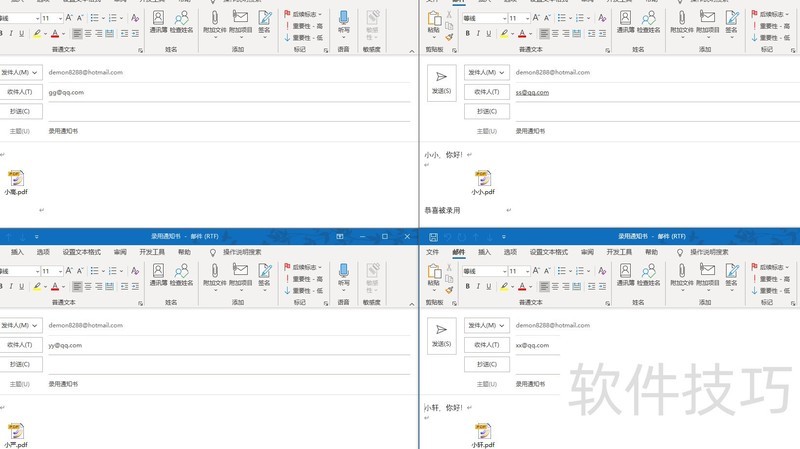Image resolution: width=800 pixels, height=449 pixels.
Task: Click Send (发送) button in xx@qq.com window
Action: (x=441, y=336)
